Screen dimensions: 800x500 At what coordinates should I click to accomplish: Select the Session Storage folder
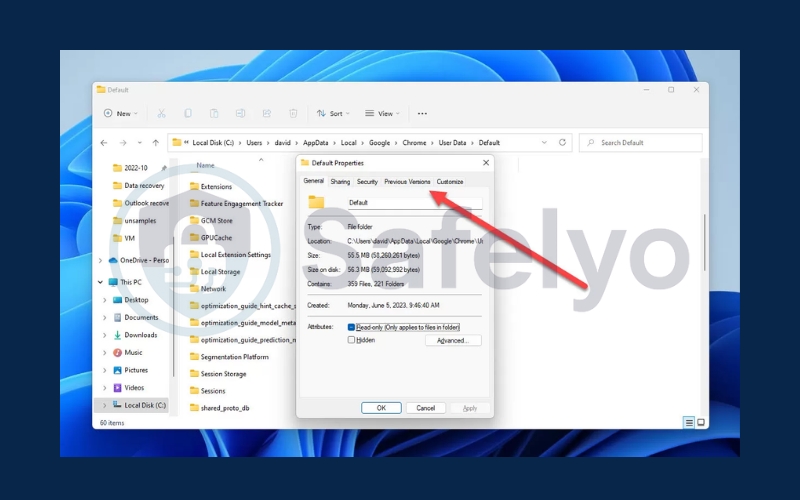(218, 374)
